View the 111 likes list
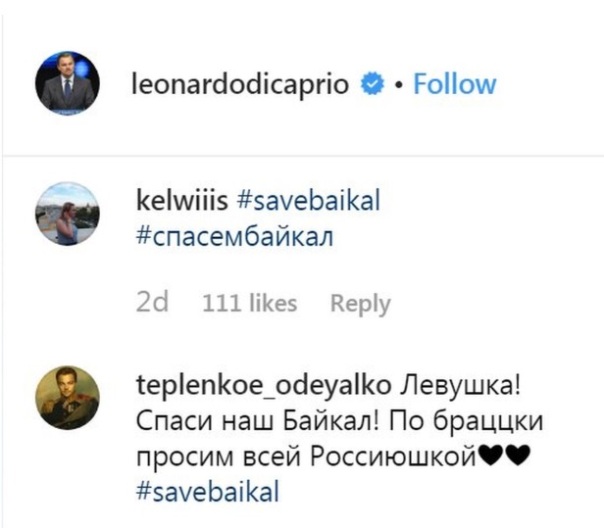The height and width of the screenshot is (528, 604). [x=249, y=303]
